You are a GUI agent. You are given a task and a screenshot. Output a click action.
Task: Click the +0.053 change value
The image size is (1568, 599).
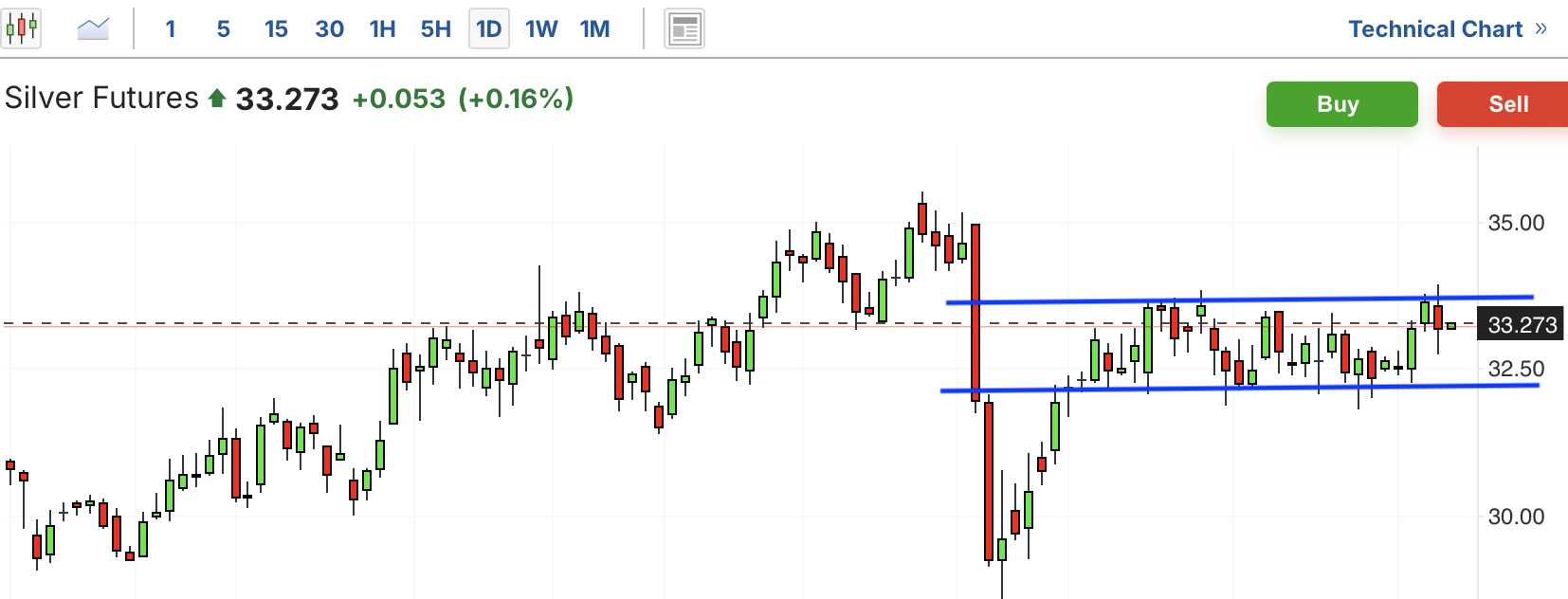pyautogui.click(x=399, y=99)
